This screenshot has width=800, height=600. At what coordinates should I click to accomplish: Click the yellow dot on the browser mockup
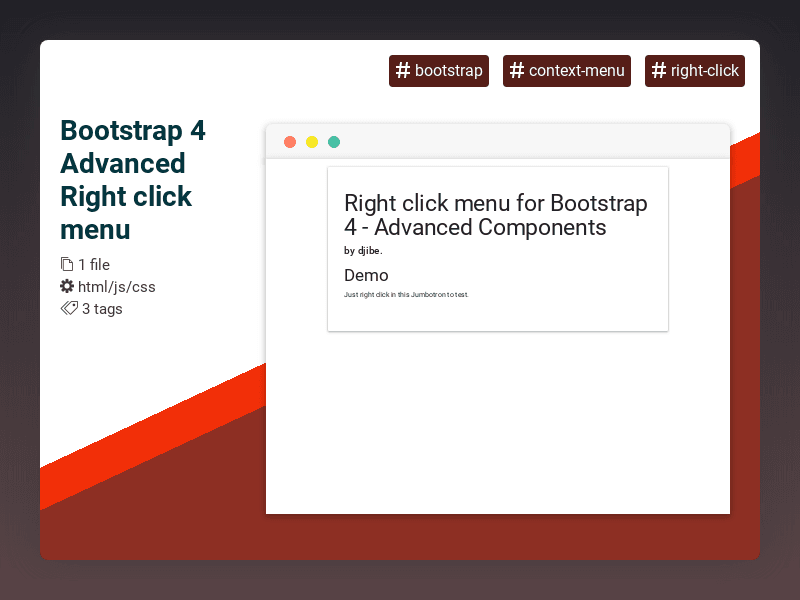click(x=311, y=142)
